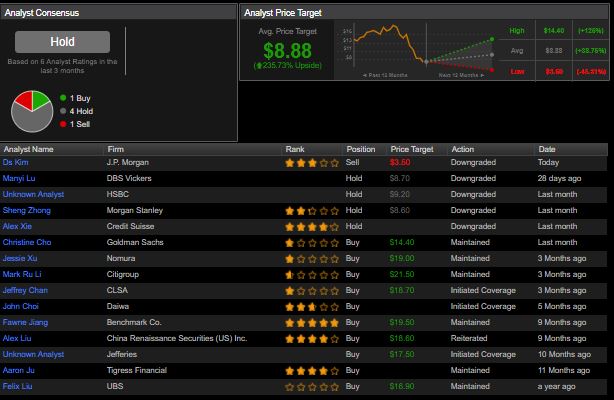The height and width of the screenshot is (400, 614).
Task: Click the analyst consensus pie chart
Action: pyautogui.click(x=32, y=112)
